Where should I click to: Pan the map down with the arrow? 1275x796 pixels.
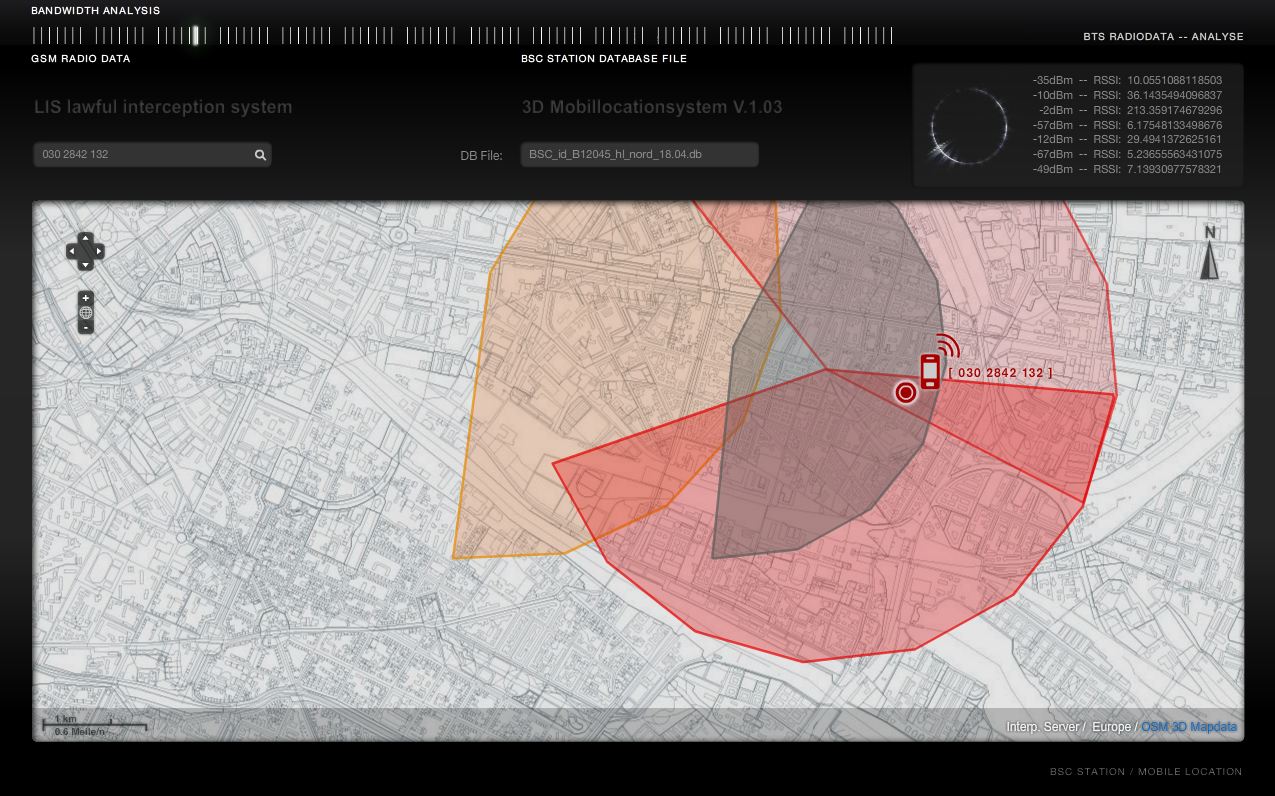[x=85, y=264]
